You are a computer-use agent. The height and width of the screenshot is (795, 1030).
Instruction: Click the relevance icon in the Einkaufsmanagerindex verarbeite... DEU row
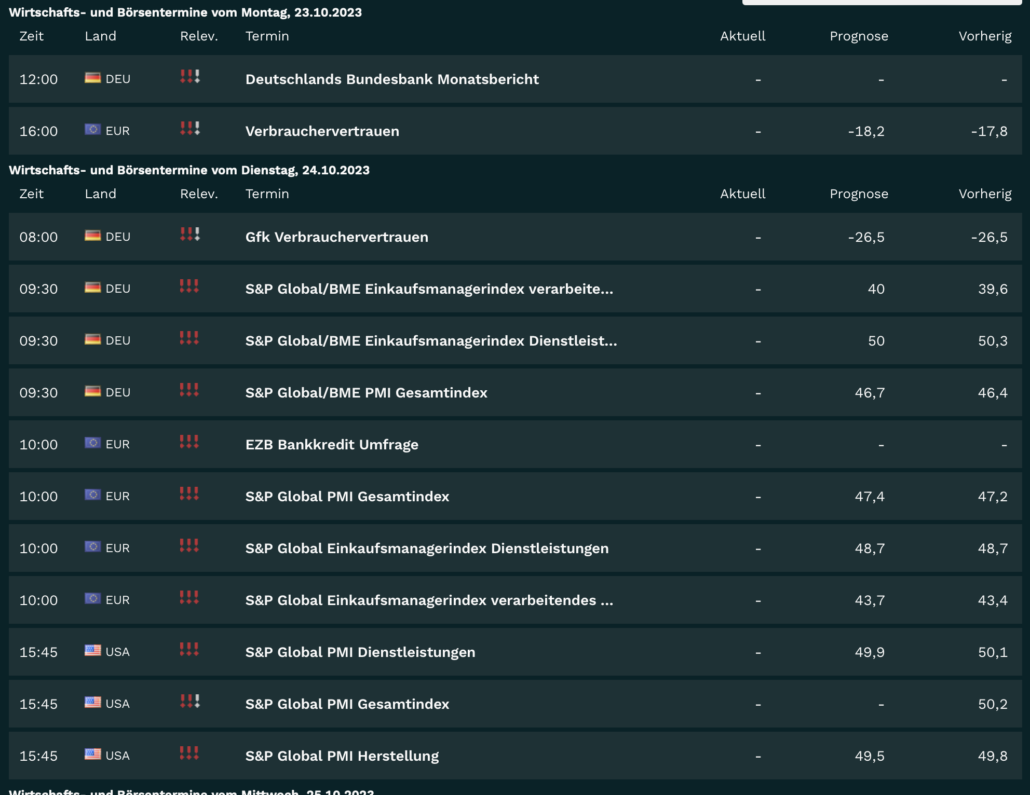point(189,286)
